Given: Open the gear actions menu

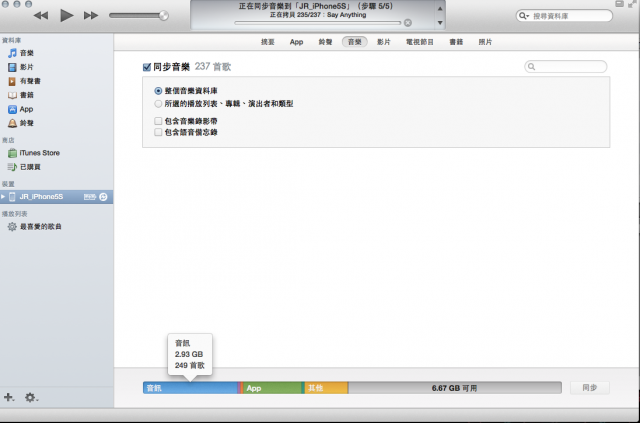Looking at the screenshot, I should 31,397.
